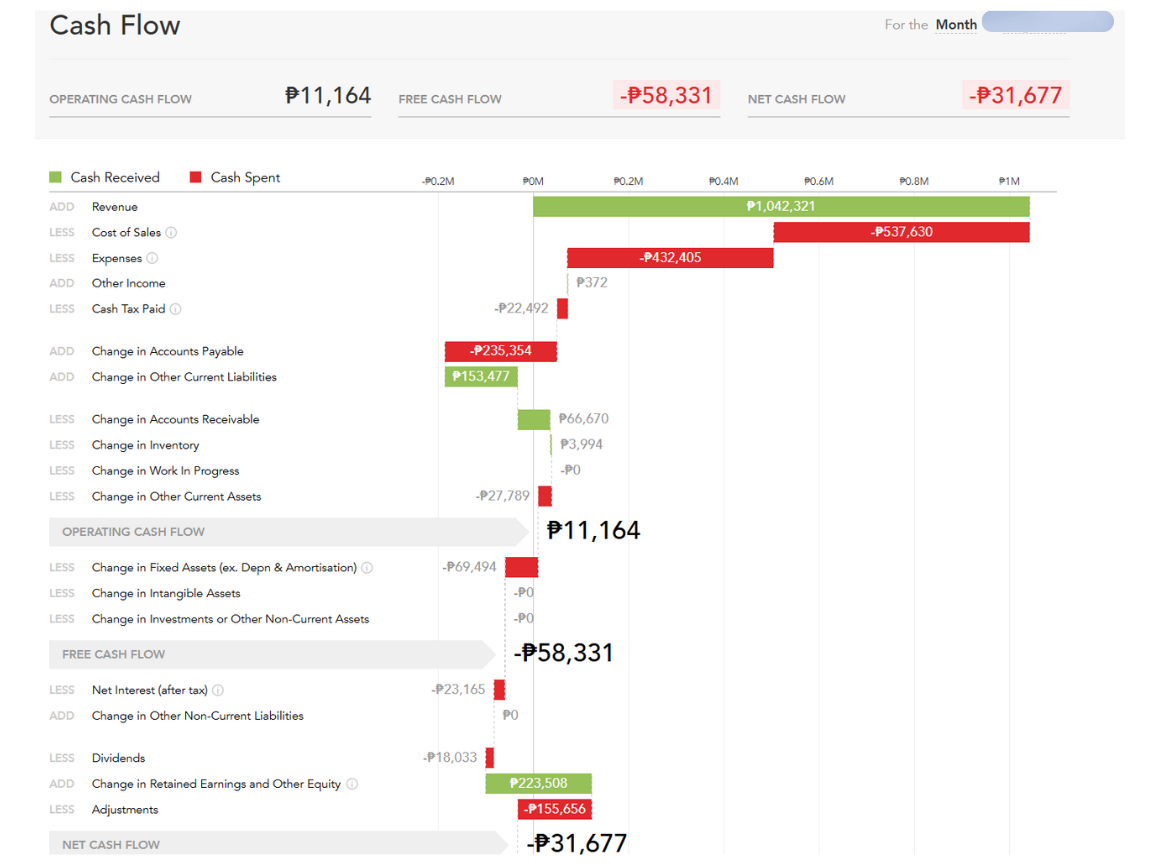Click Change in Accounts Receivable label
Image resolution: width=1160 pixels, height=865 pixels.
(175, 420)
